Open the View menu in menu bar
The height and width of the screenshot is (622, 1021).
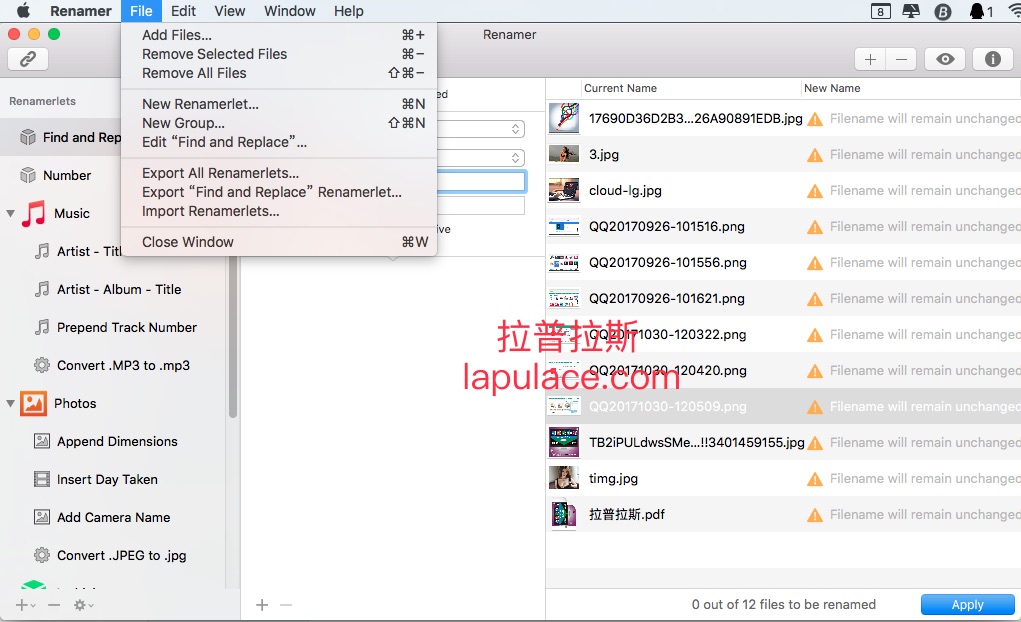click(x=230, y=11)
